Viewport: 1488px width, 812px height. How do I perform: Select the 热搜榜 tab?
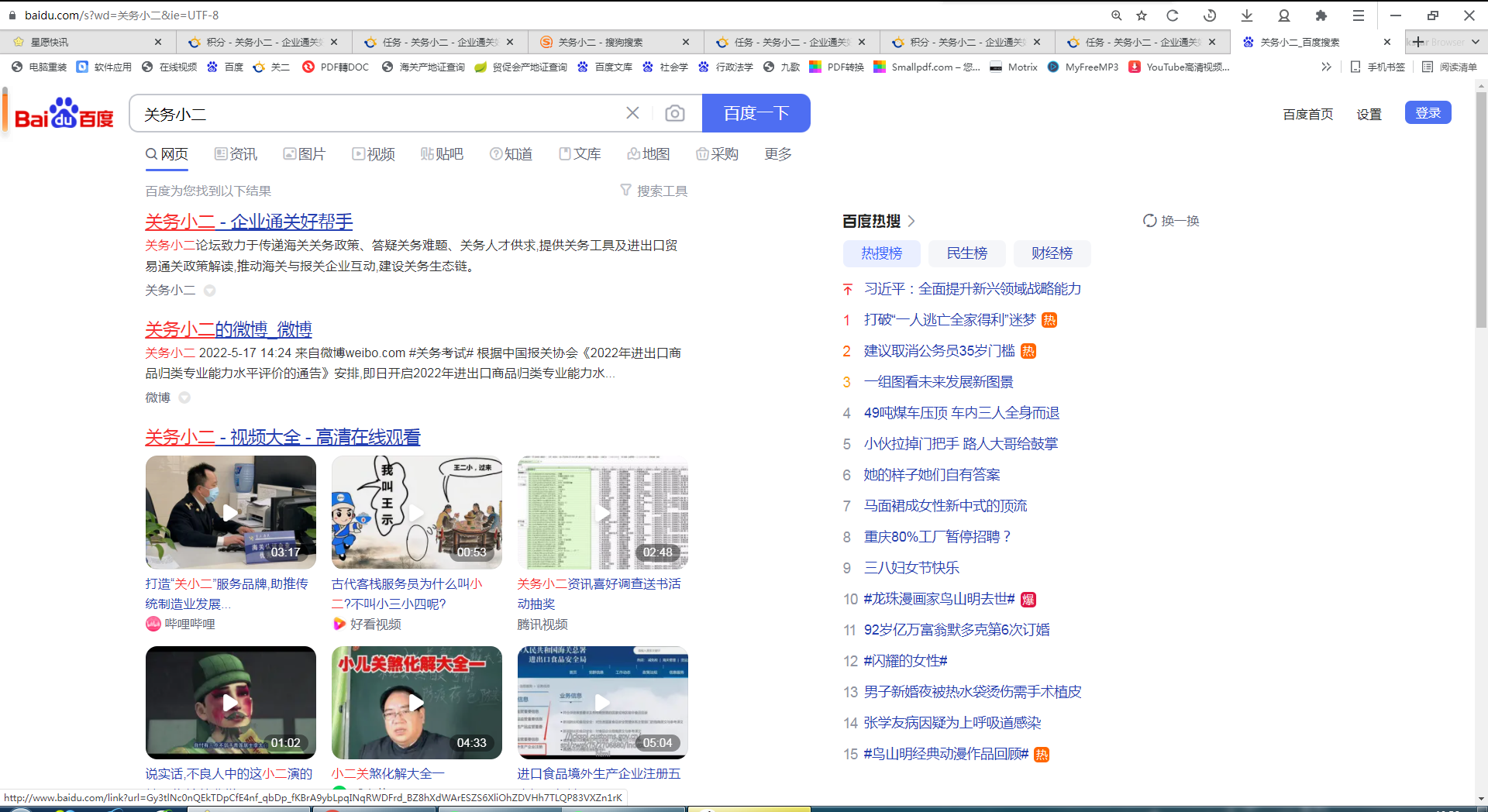coord(881,253)
